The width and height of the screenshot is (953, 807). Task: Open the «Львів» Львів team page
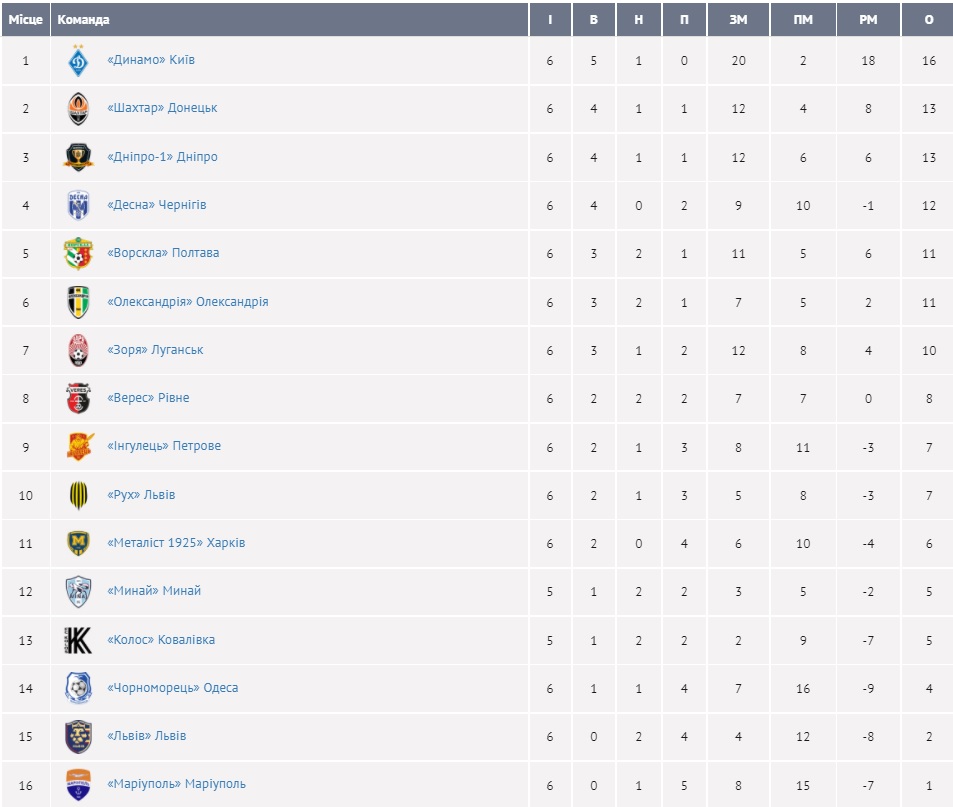click(x=146, y=736)
